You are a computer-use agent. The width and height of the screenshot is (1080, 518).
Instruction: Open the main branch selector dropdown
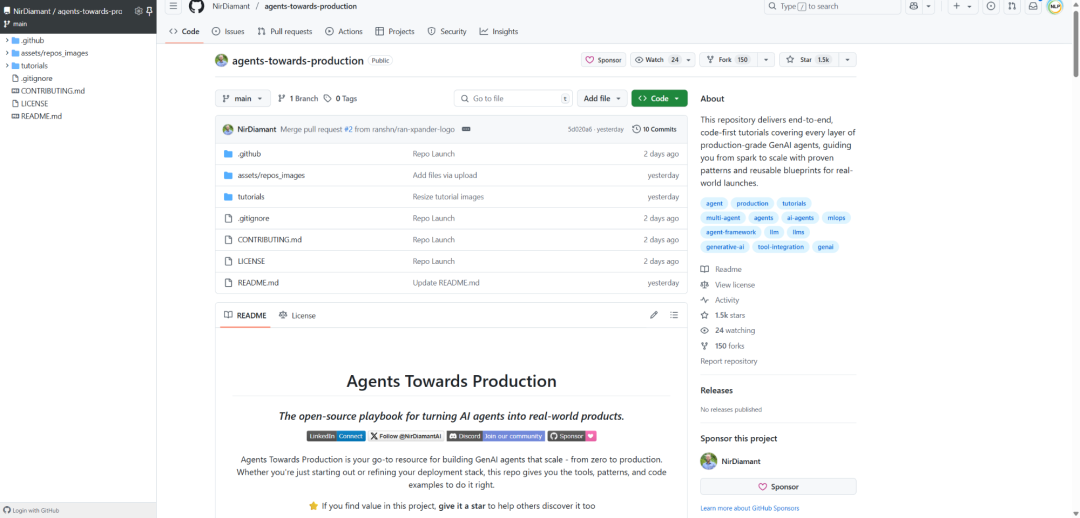tap(242, 99)
